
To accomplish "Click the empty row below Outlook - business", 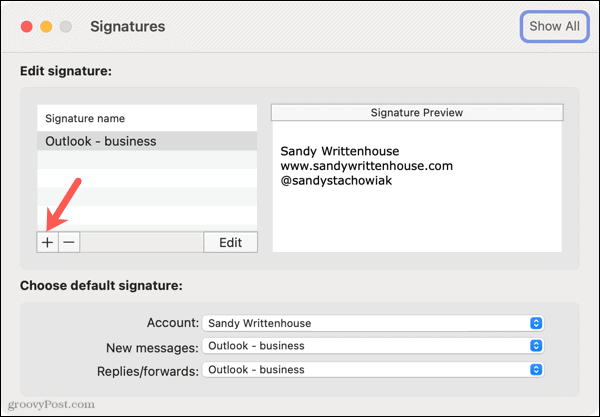I will (x=146, y=160).
